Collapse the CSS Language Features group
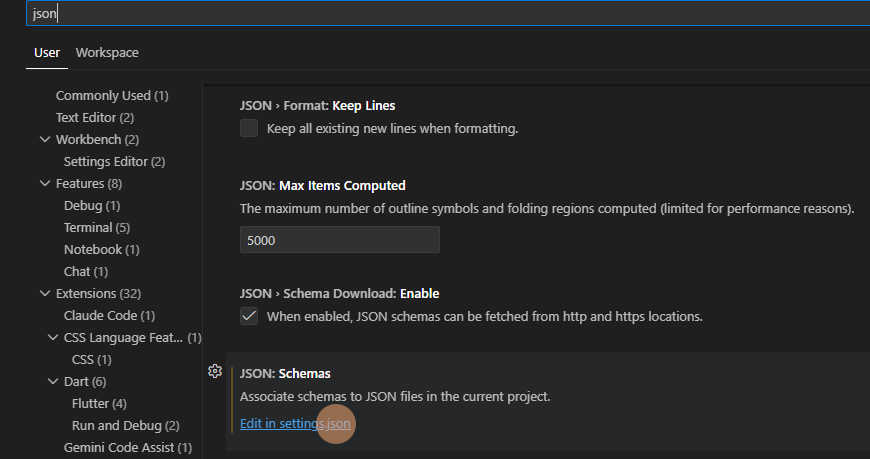 tap(53, 337)
